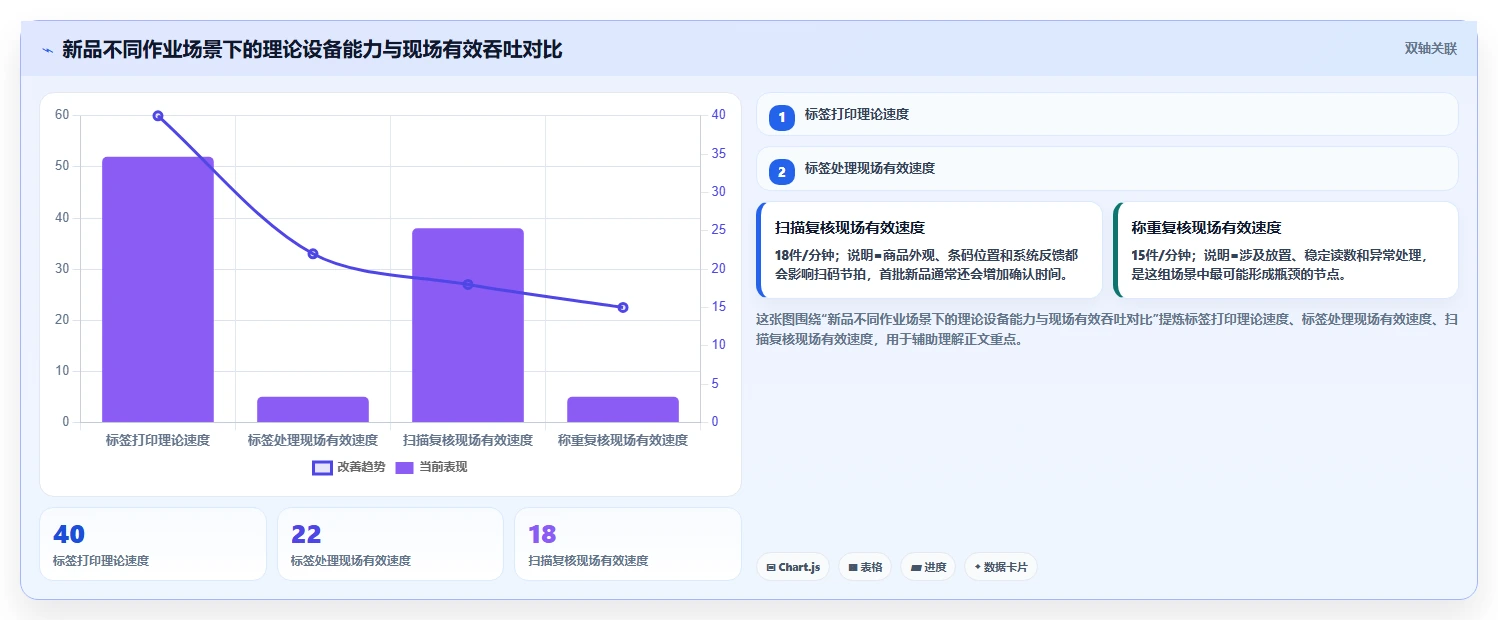Click the bar for 标签打印理论速度
This screenshot has height=620, width=1498.
pyautogui.click(x=158, y=289)
